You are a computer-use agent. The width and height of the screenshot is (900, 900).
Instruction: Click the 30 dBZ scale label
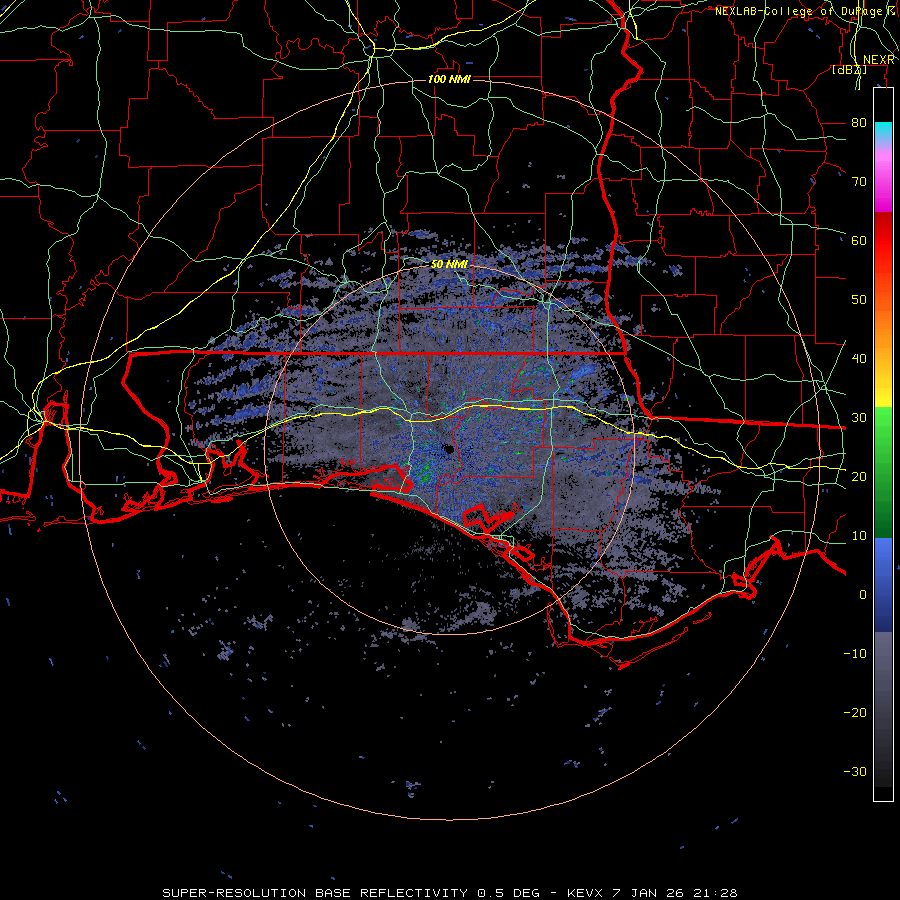(859, 418)
